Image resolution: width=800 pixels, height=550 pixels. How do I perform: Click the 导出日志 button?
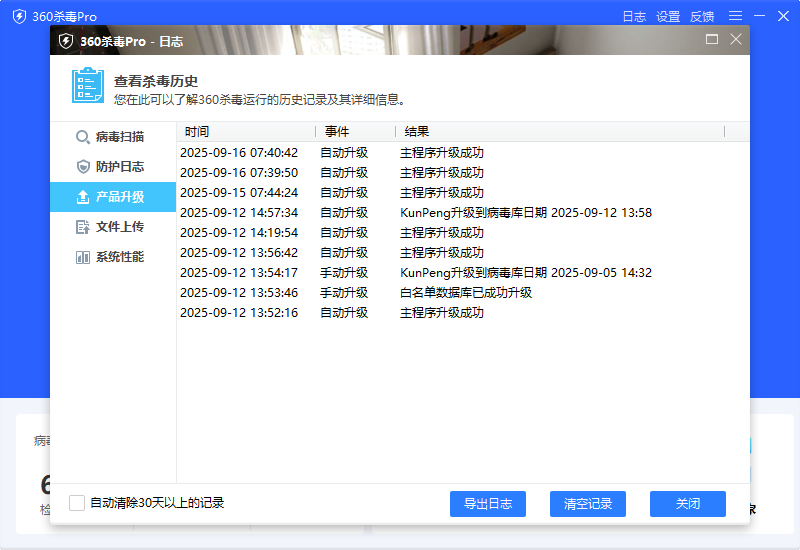[488, 504]
